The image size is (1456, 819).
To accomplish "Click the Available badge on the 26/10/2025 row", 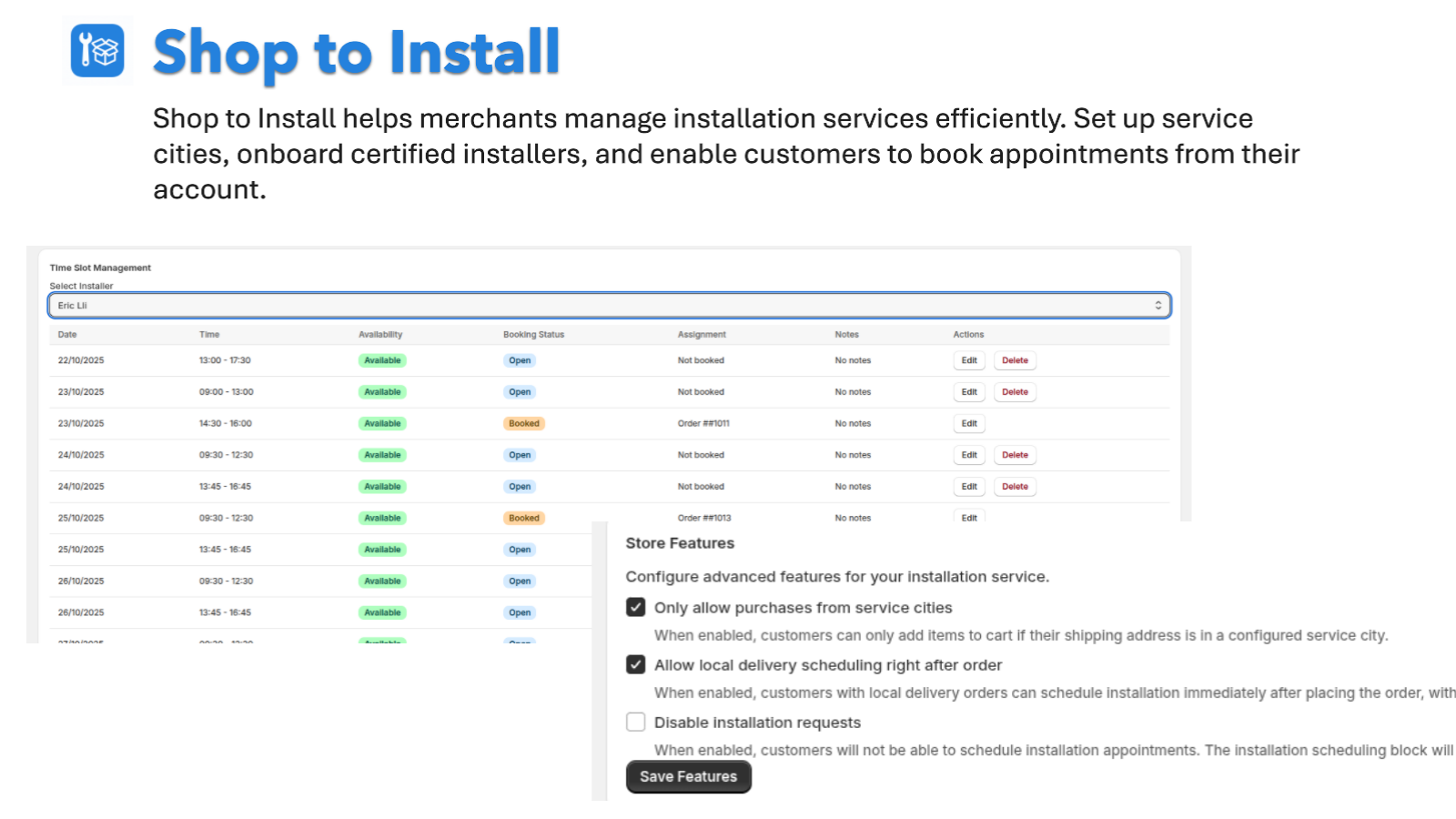I will click(382, 581).
